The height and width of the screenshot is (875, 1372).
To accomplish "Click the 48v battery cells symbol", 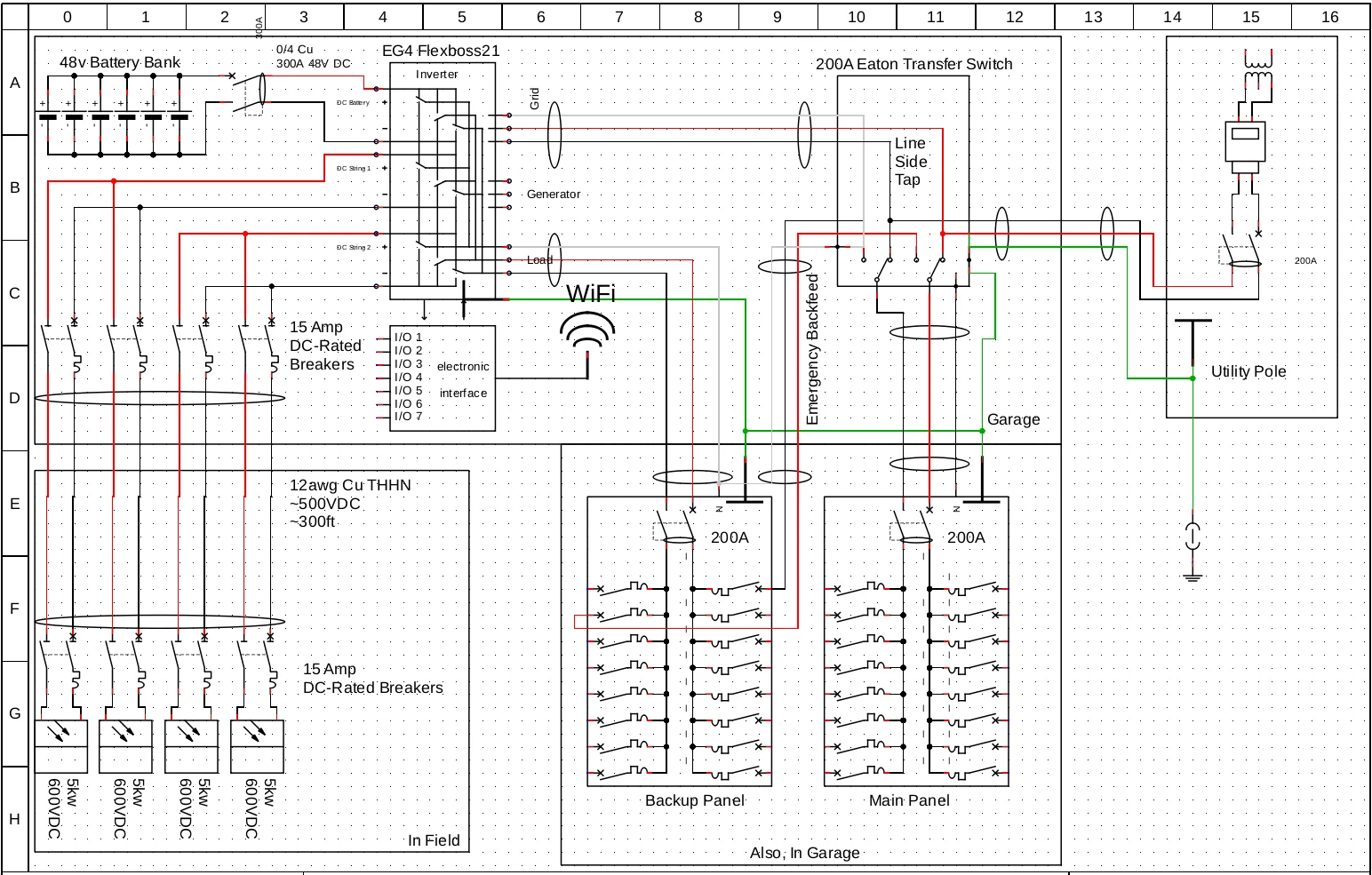I will [x=114, y=116].
